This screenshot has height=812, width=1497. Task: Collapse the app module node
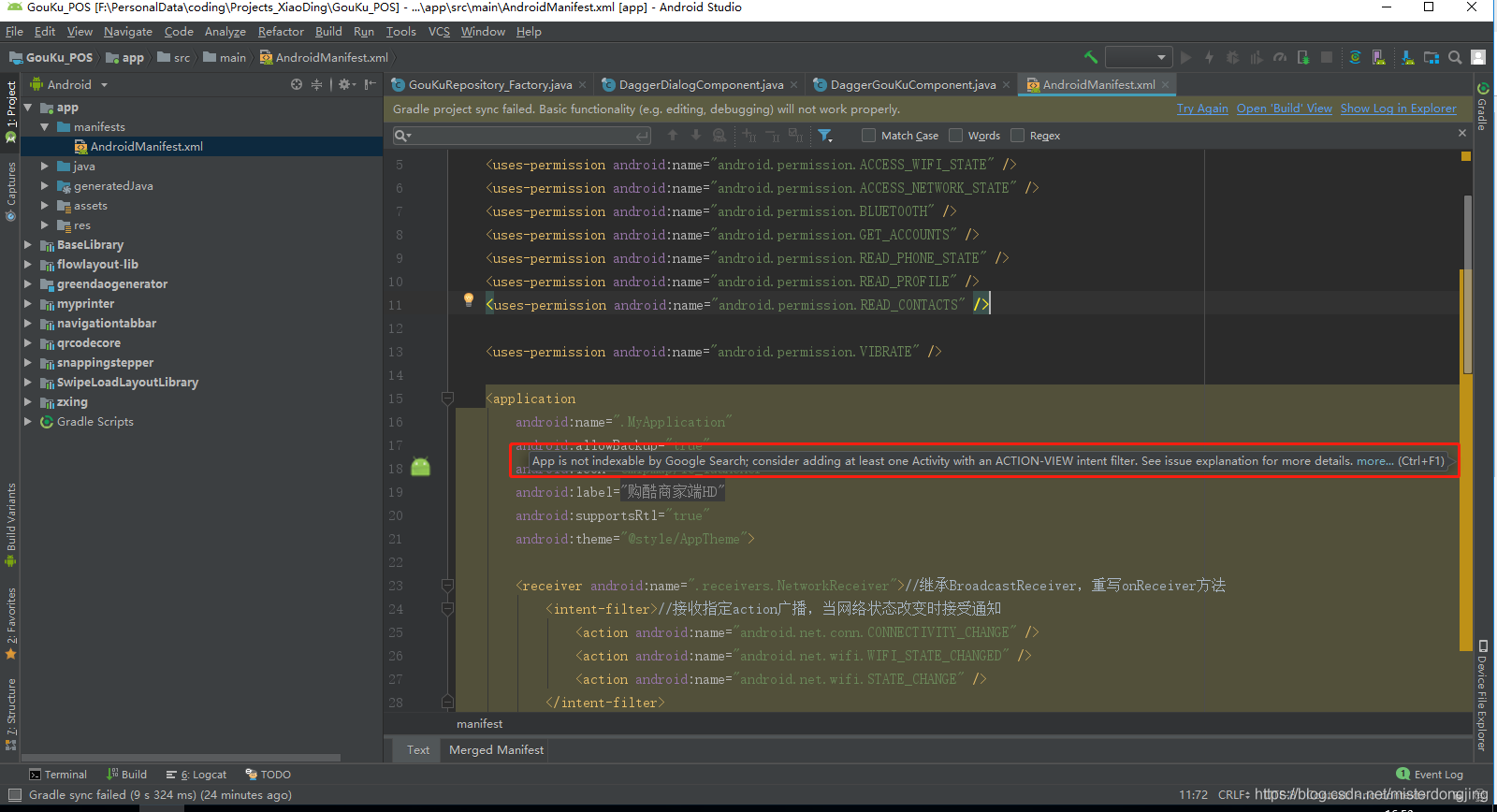point(28,108)
